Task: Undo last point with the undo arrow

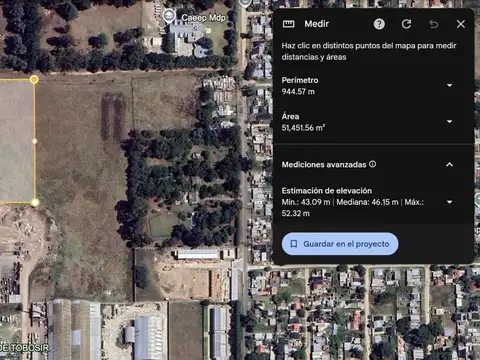Action: click(x=433, y=24)
